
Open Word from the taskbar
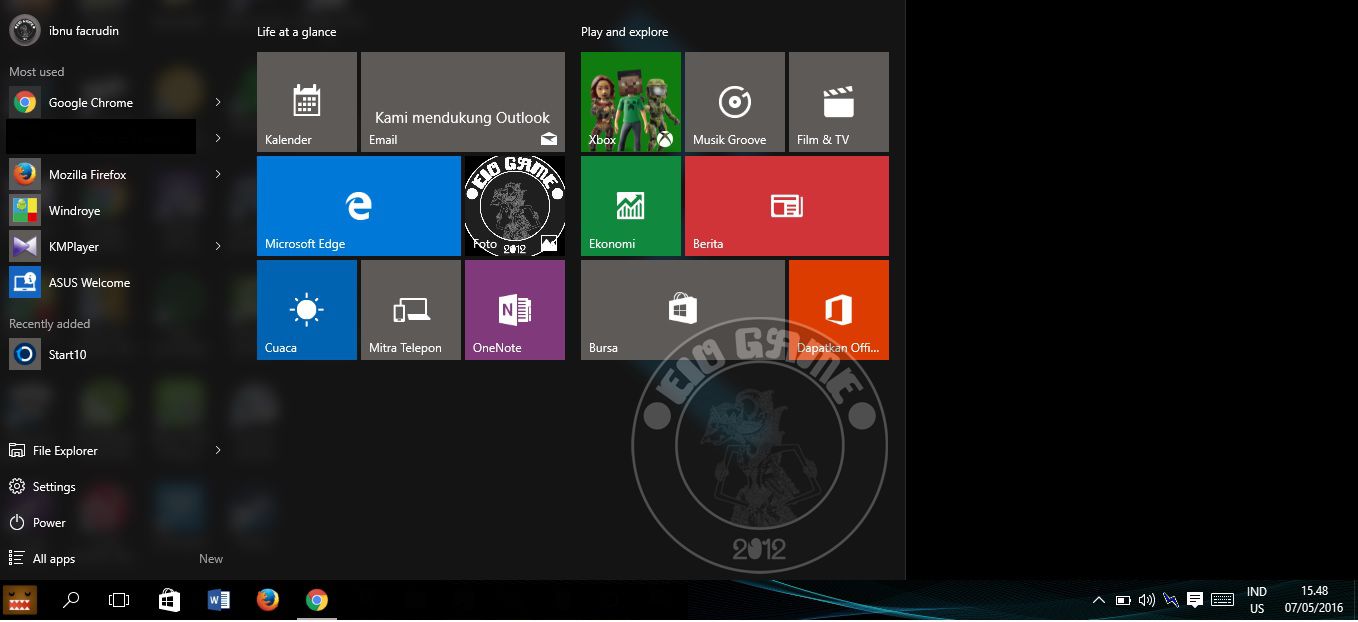pos(218,600)
